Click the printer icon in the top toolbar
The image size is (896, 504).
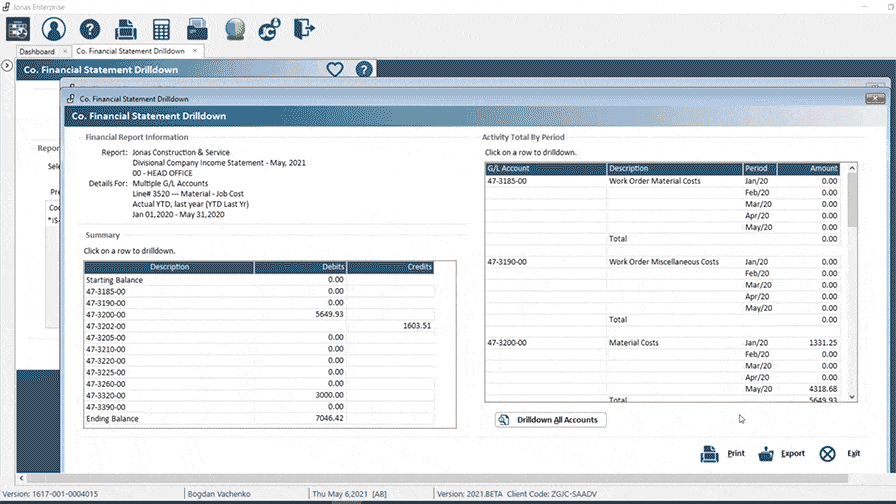pos(126,29)
